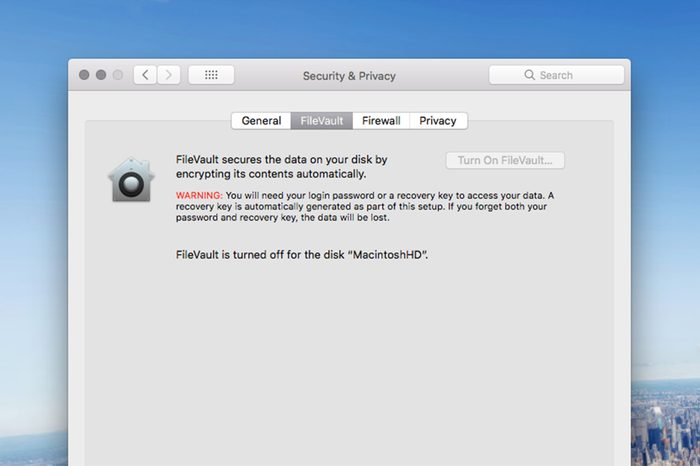Click the red WARNING label
700x466 pixels.
click(x=199, y=196)
